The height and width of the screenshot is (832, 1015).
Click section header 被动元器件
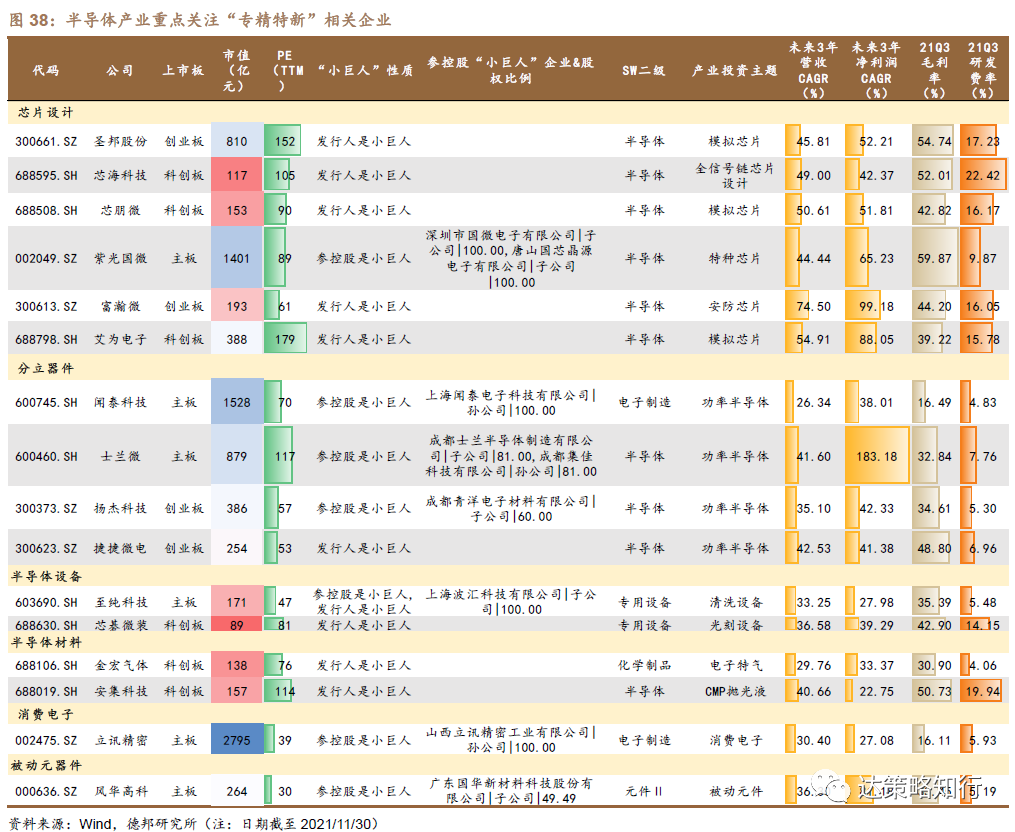coord(45,765)
